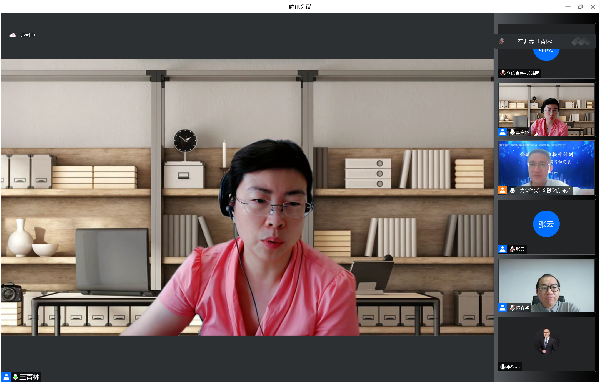
Task: Click the muted mic label on the 张云 tile
Action: click(517, 249)
